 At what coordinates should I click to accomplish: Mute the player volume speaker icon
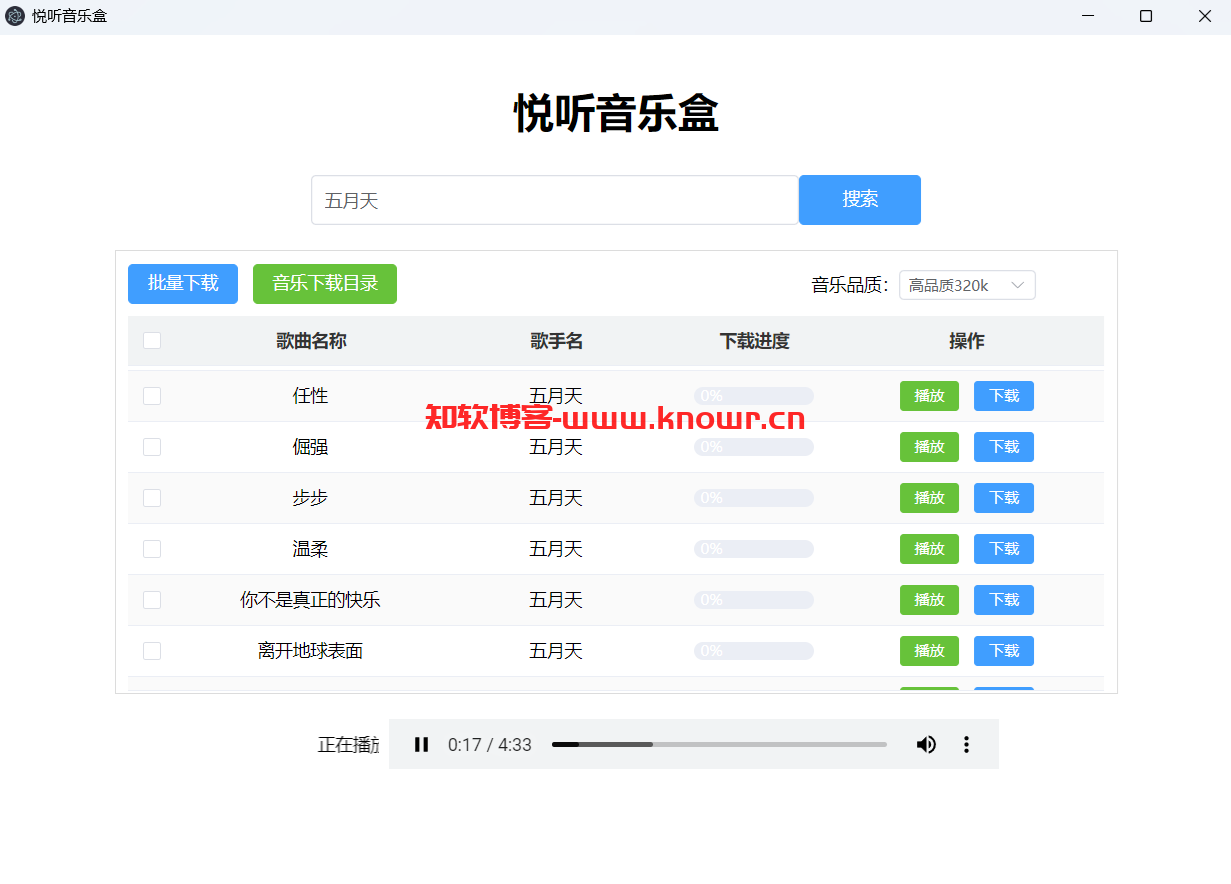(926, 744)
